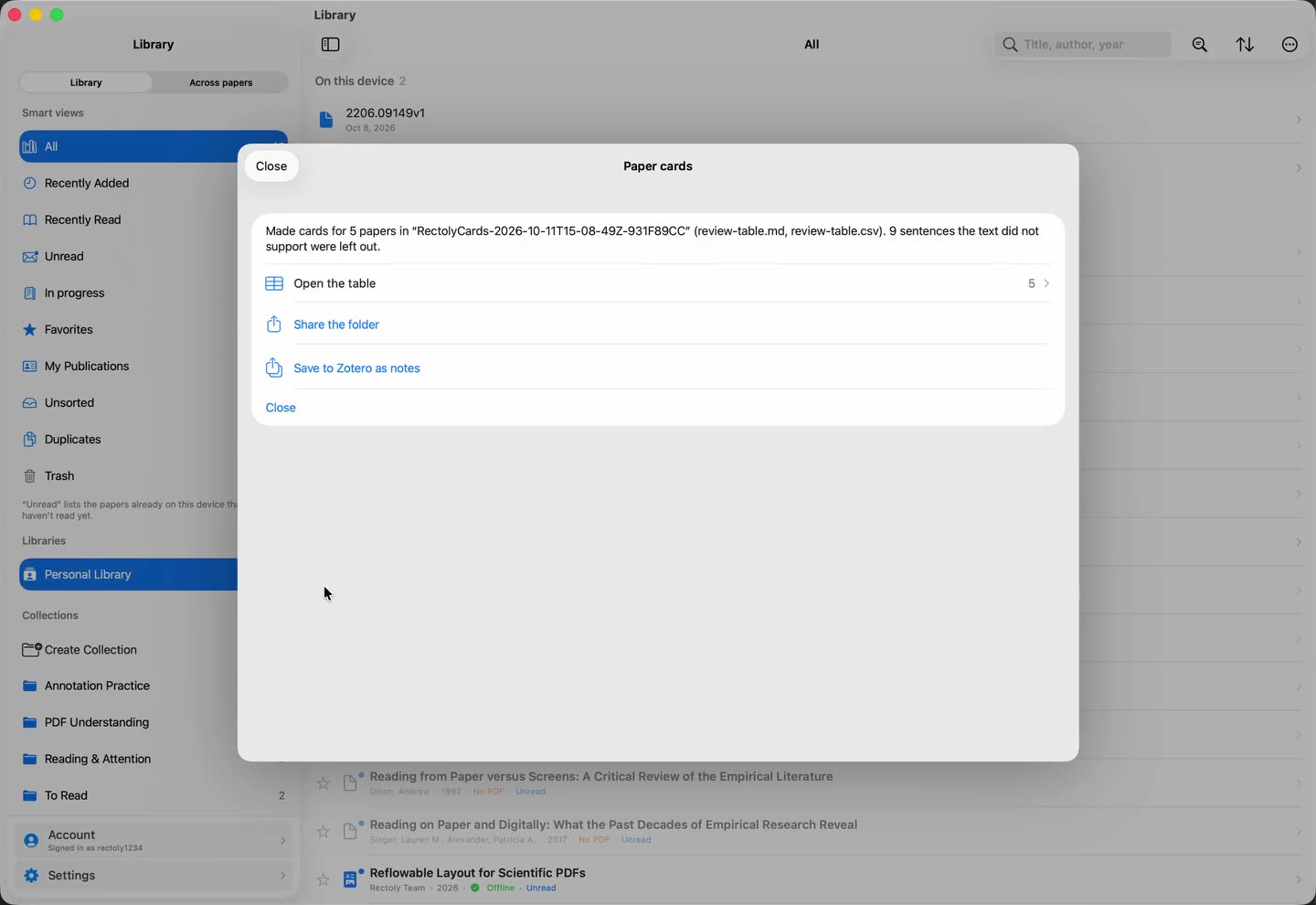Expand the 2206.09149v1 row chevron
Viewport: 1316px width, 905px height.
click(1298, 120)
